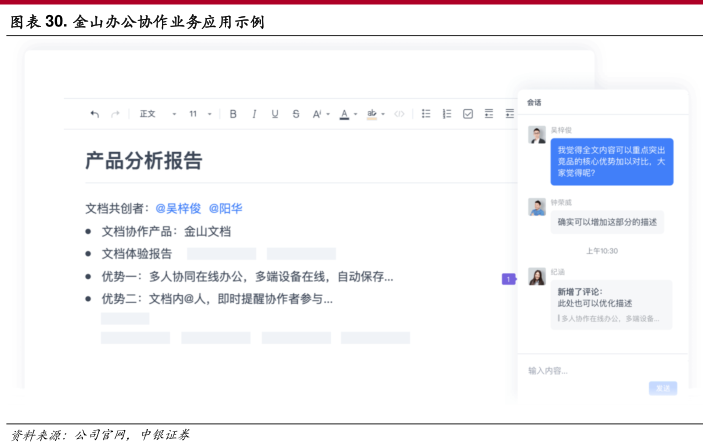Click the undo arrow in the toolbar

(x=95, y=114)
